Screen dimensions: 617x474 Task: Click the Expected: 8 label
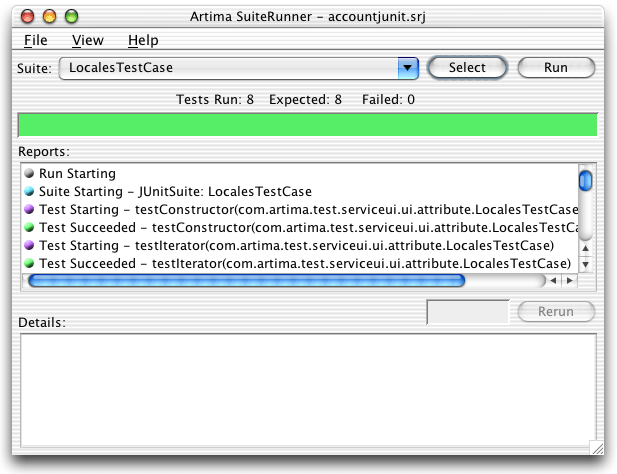(x=305, y=100)
